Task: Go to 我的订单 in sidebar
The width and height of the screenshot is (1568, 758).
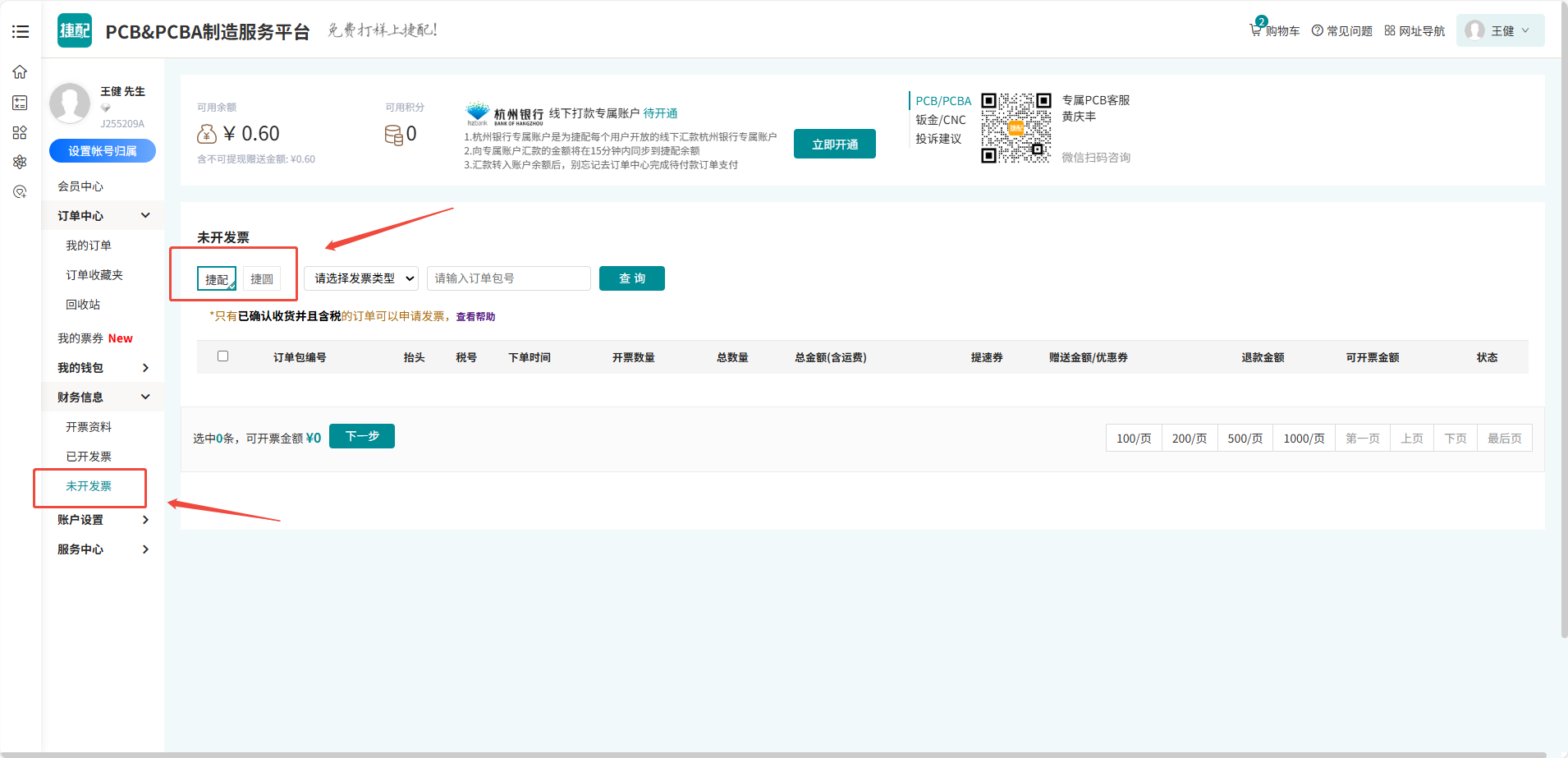Action: tap(89, 246)
